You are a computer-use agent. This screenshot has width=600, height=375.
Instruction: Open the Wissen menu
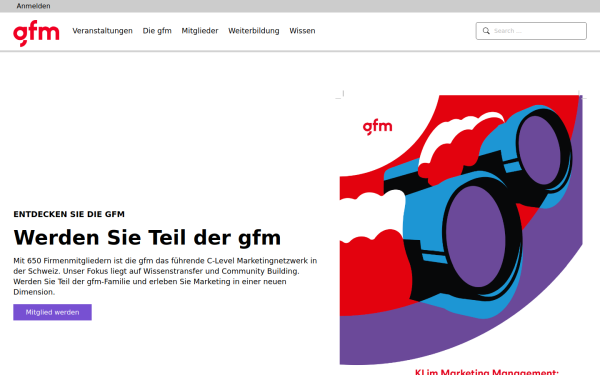pos(302,31)
